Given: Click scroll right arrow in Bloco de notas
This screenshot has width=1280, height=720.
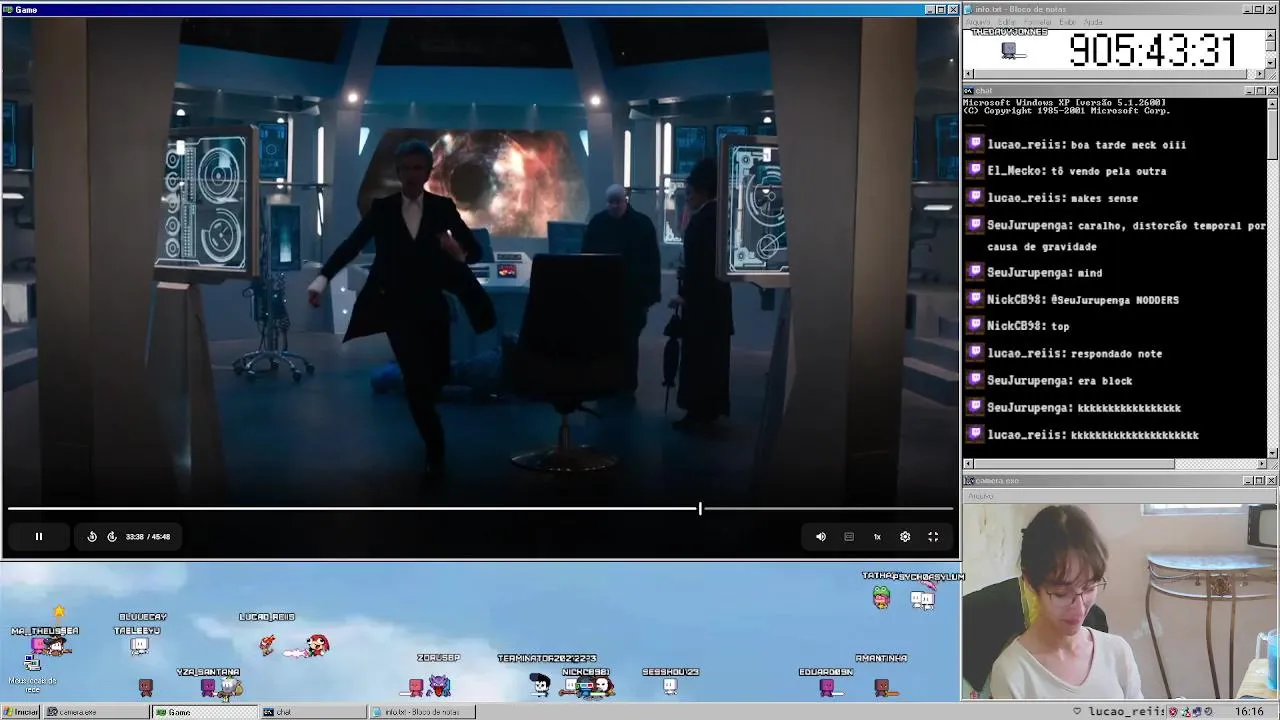Looking at the screenshot, I should tap(1261, 74).
